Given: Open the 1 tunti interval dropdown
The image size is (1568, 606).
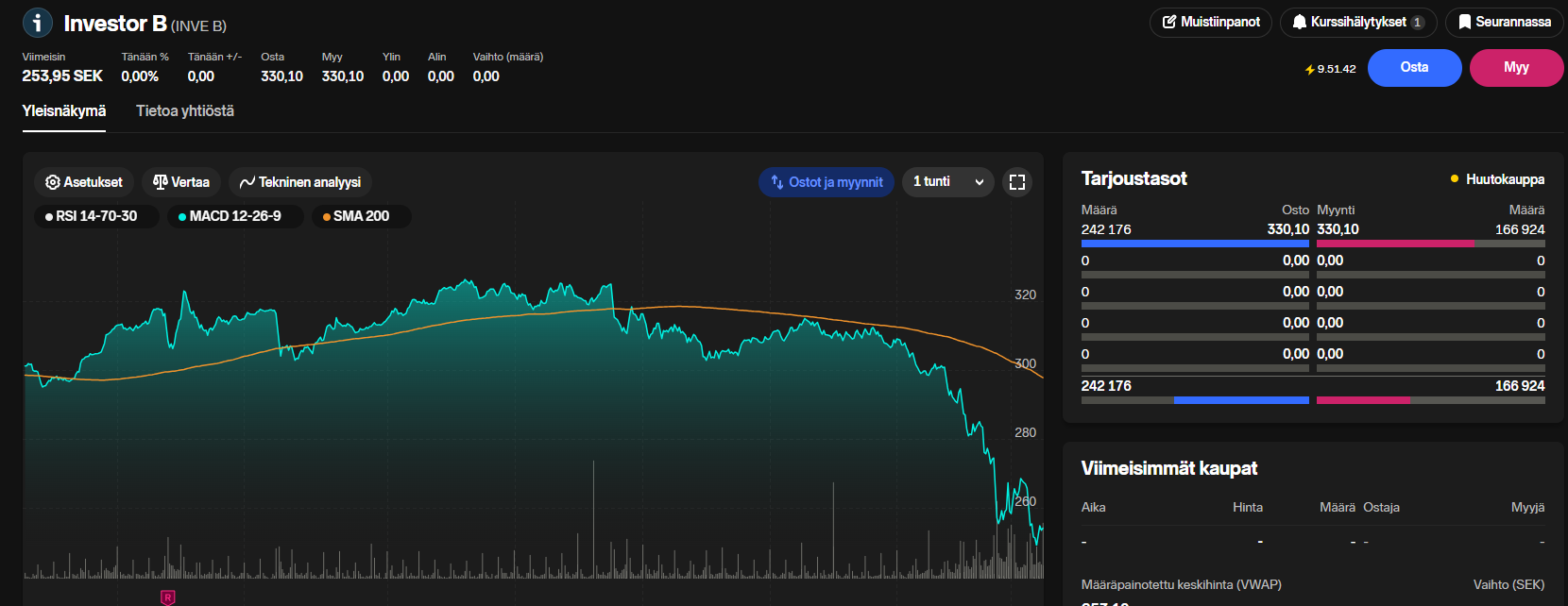Looking at the screenshot, I should click(x=947, y=182).
